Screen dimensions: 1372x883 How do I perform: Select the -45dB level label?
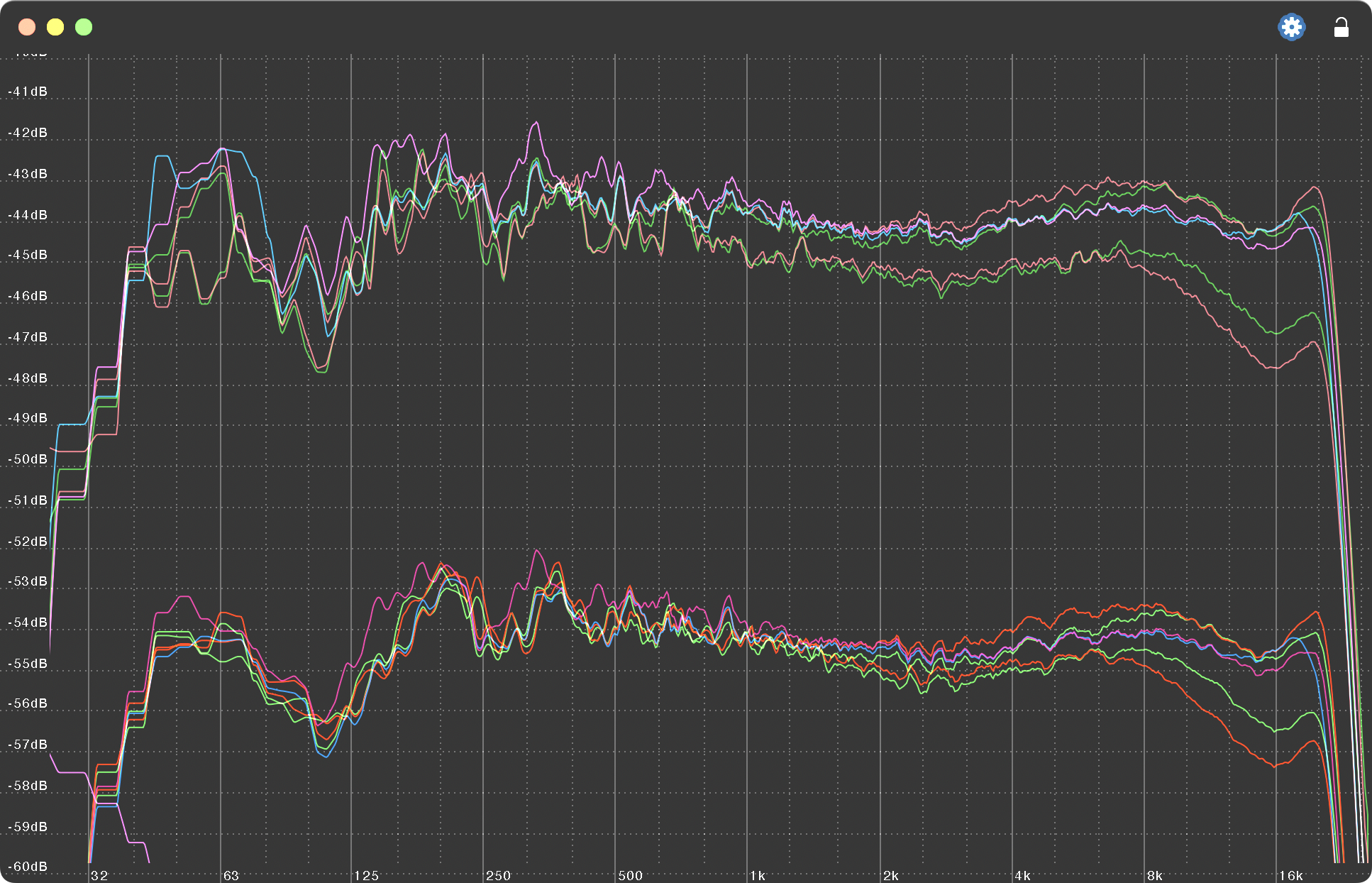(x=28, y=255)
